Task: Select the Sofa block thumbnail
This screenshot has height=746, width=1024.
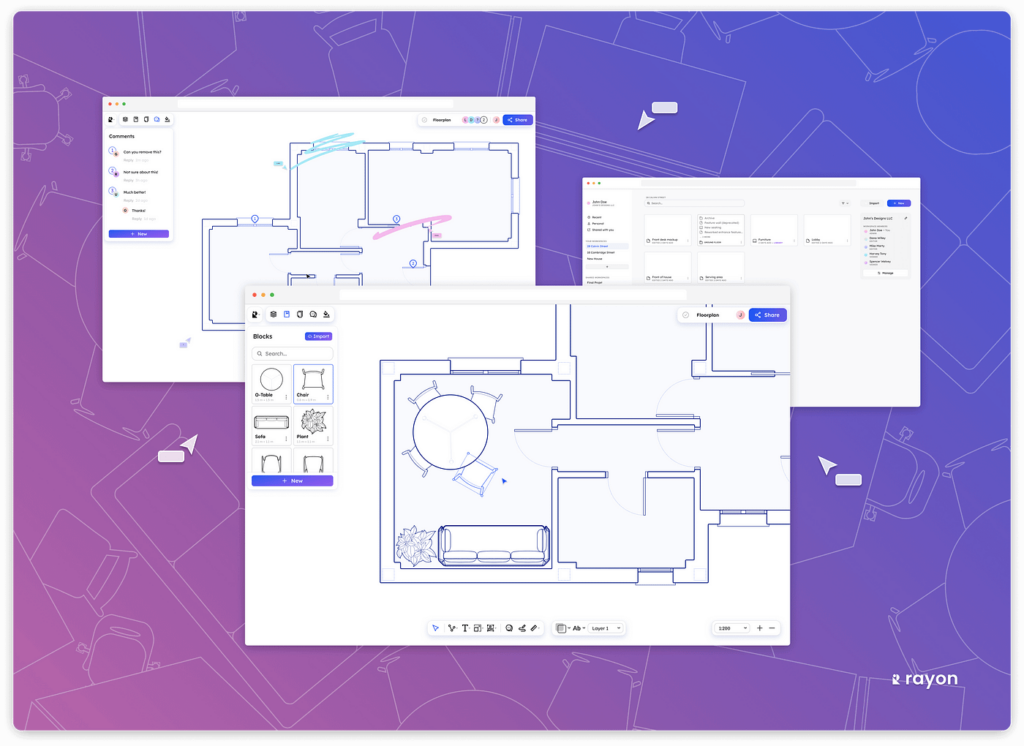Action: click(x=271, y=424)
